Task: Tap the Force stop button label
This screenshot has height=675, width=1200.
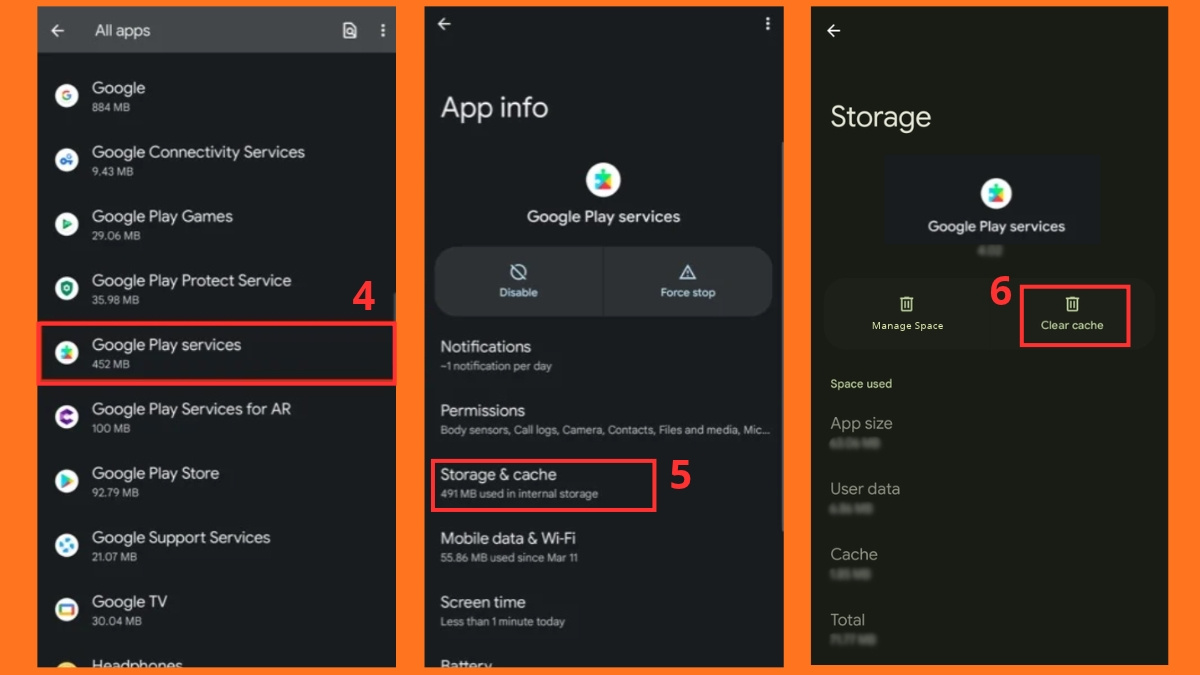Action: (688, 293)
